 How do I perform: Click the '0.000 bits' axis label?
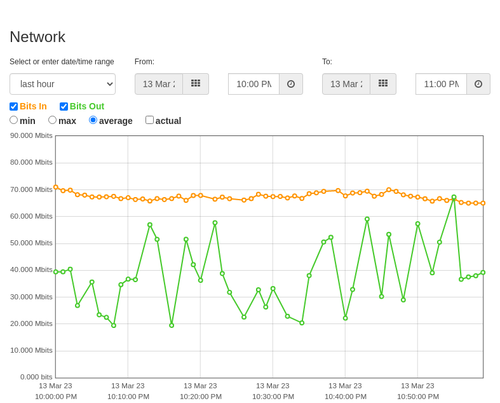36,377
